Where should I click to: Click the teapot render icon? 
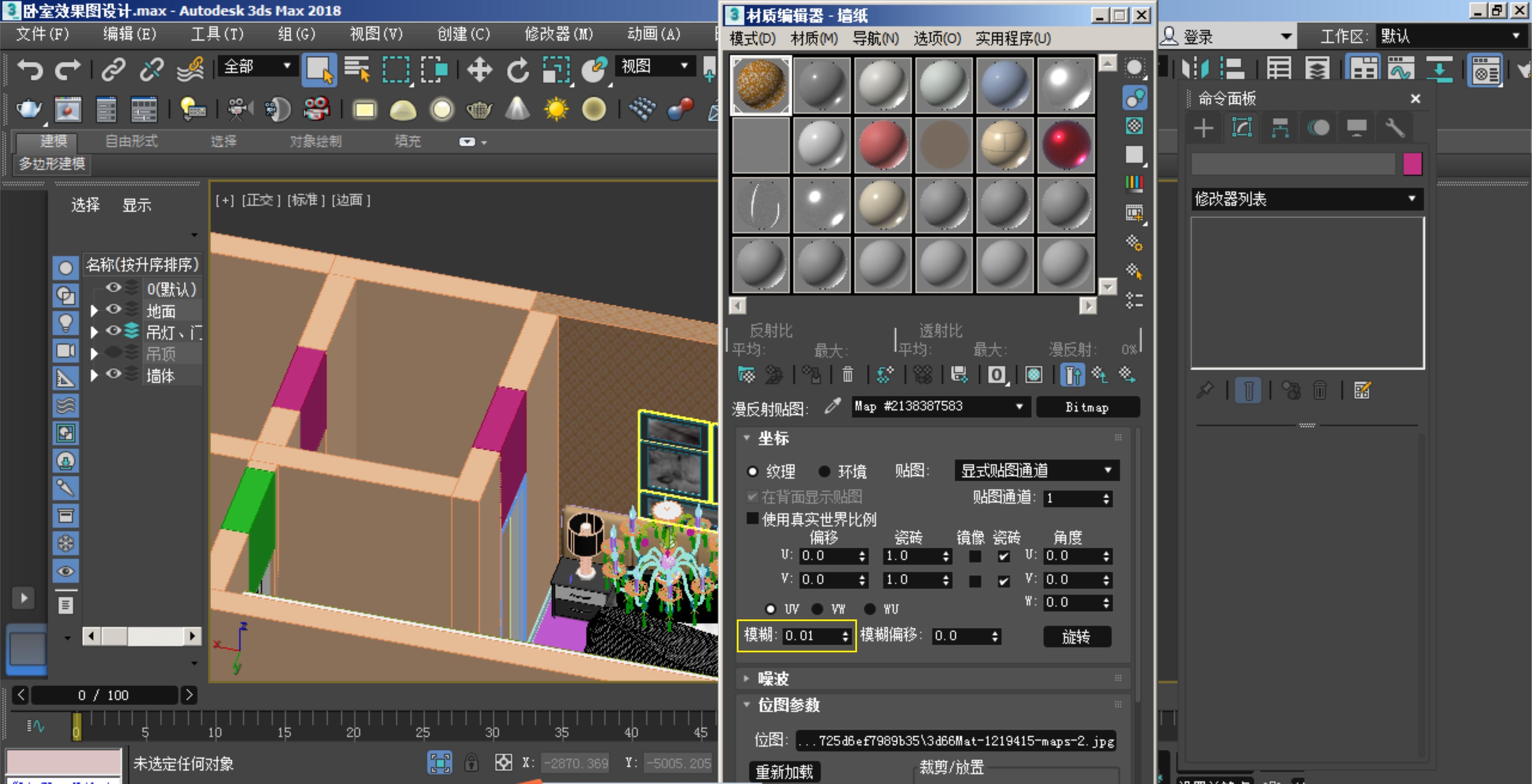pos(28,109)
